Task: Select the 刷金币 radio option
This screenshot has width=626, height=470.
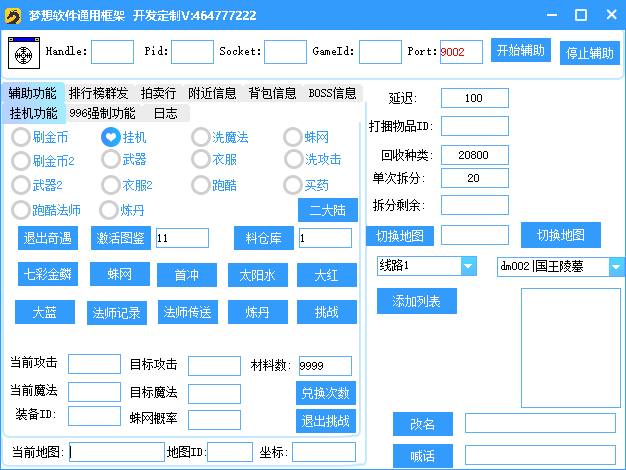Action: pyautogui.click(x=21, y=137)
